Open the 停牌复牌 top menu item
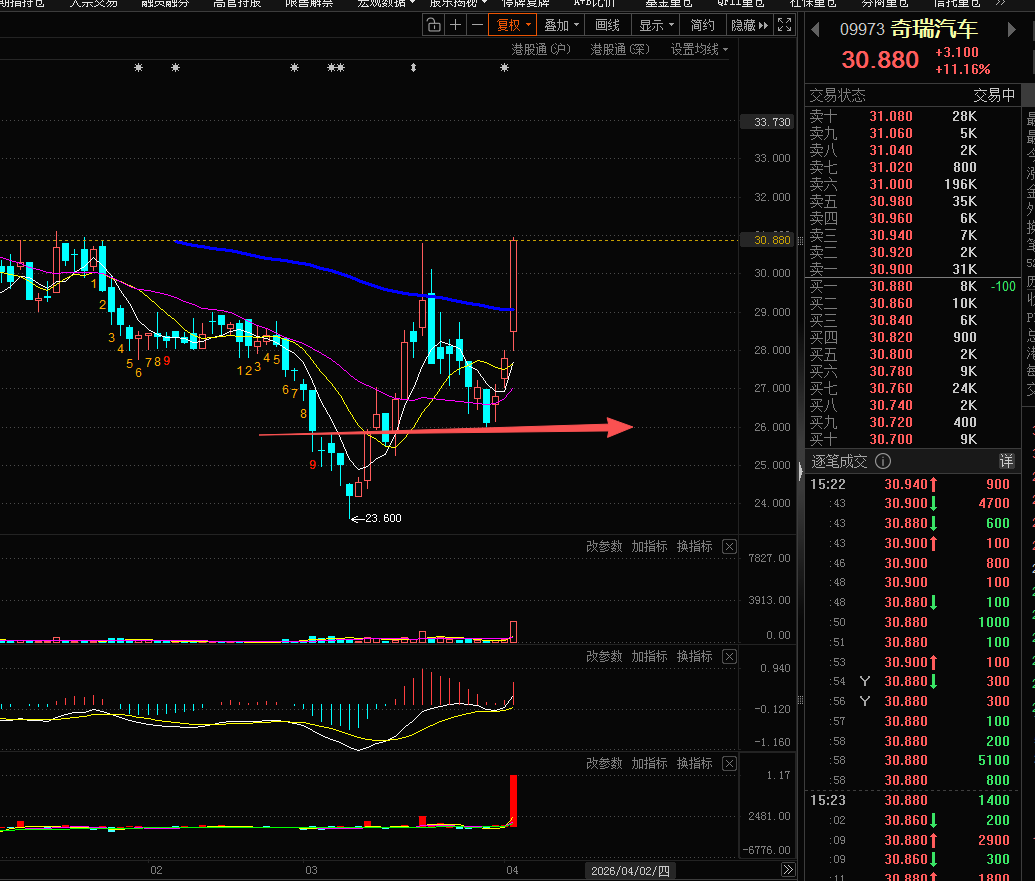 pyautogui.click(x=525, y=3)
